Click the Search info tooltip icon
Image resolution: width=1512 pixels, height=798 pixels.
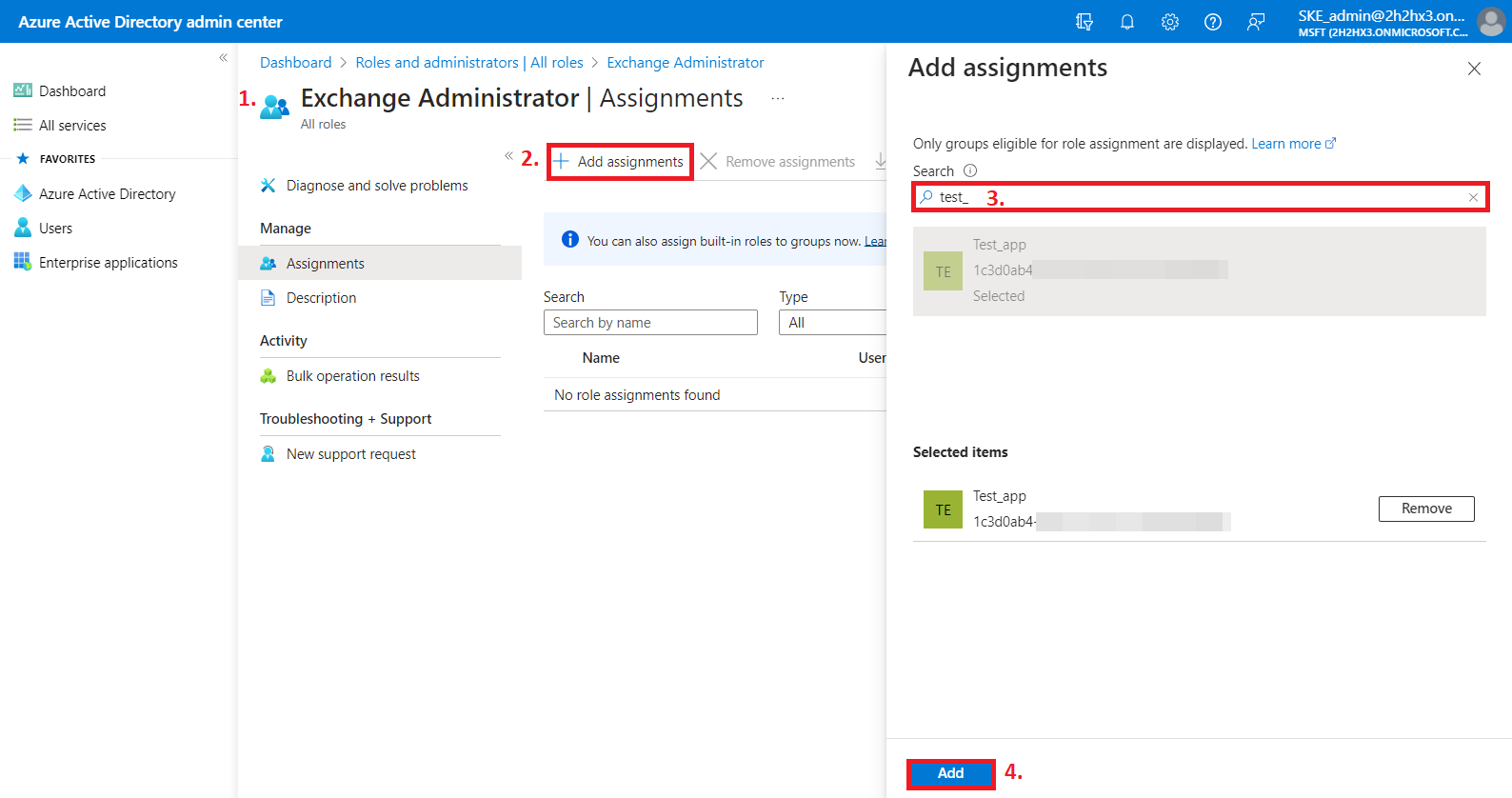[970, 171]
